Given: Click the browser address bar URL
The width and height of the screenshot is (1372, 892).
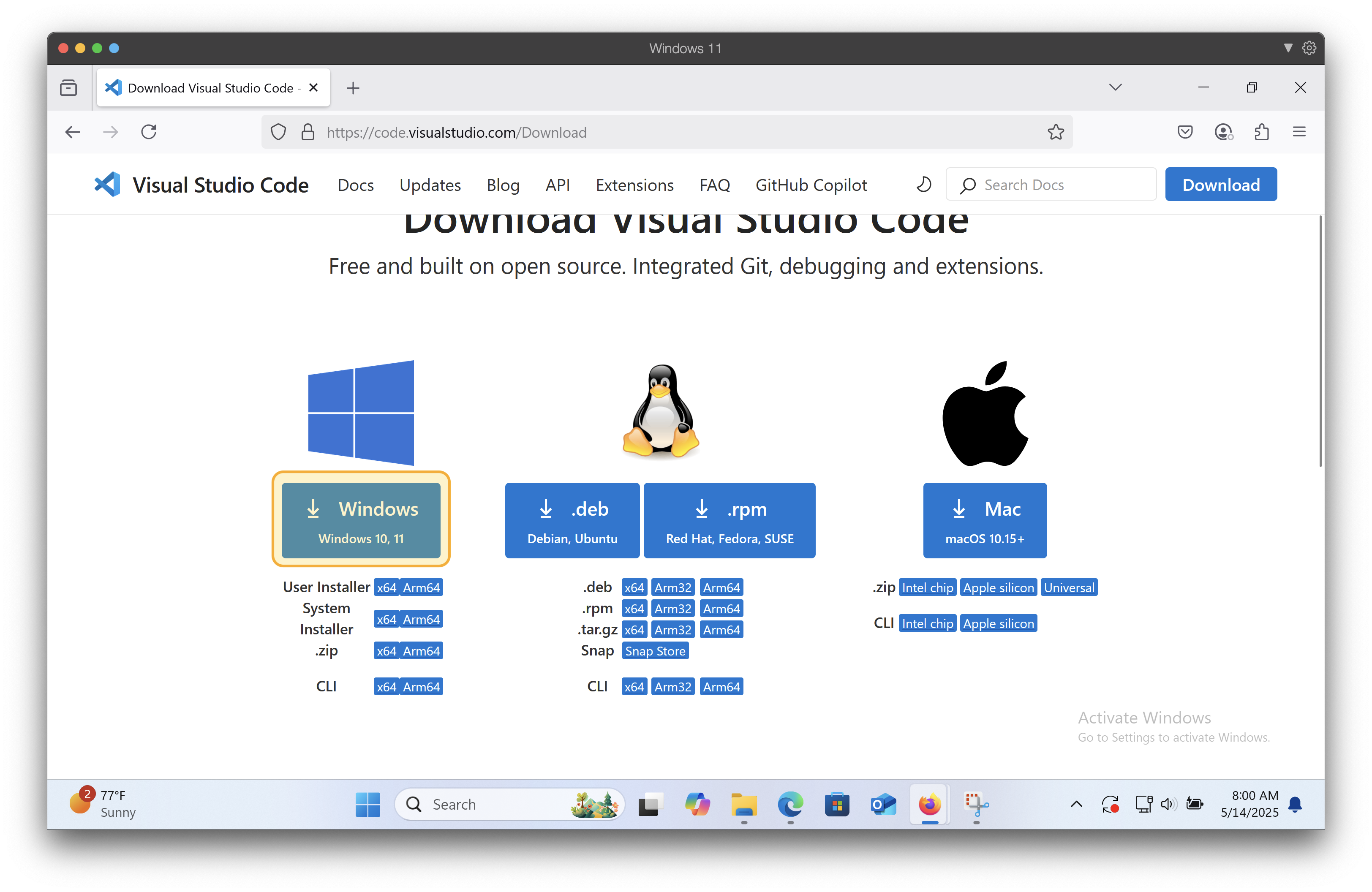Looking at the screenshot, I should pos(667,132).
